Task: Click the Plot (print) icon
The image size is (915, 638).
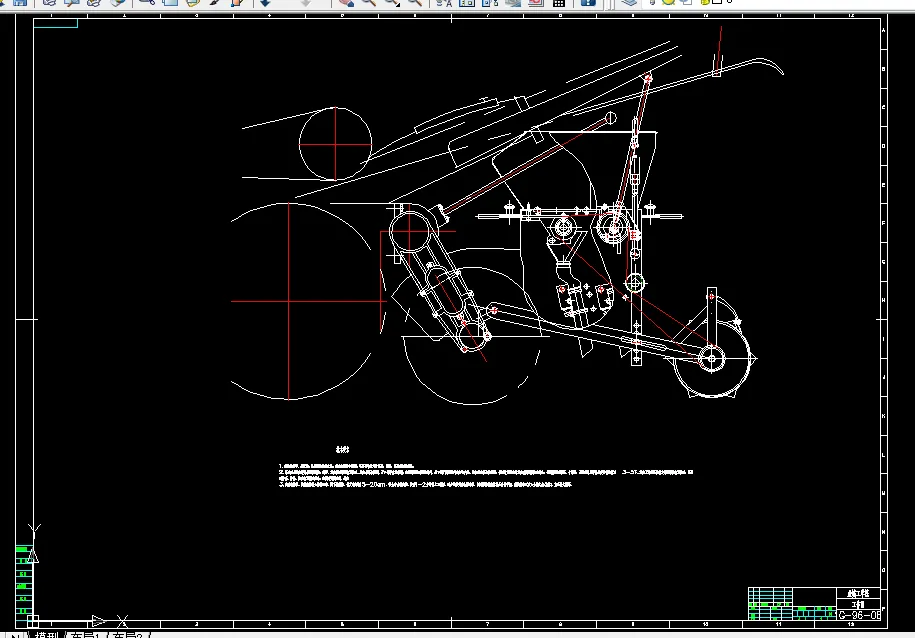Action: (48, 3)
